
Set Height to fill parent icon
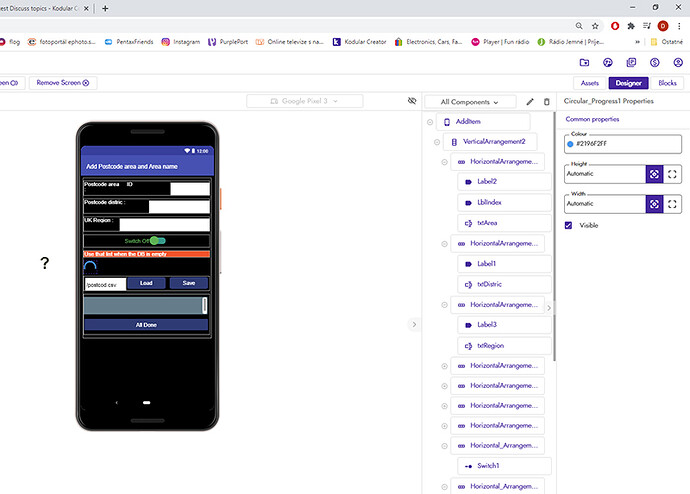[x=673, y=174]
